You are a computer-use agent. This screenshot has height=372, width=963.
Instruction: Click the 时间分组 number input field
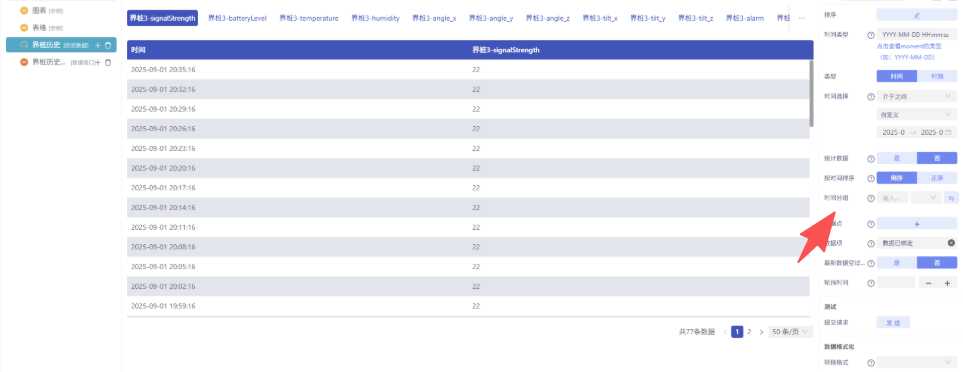[x=893, y=198]
